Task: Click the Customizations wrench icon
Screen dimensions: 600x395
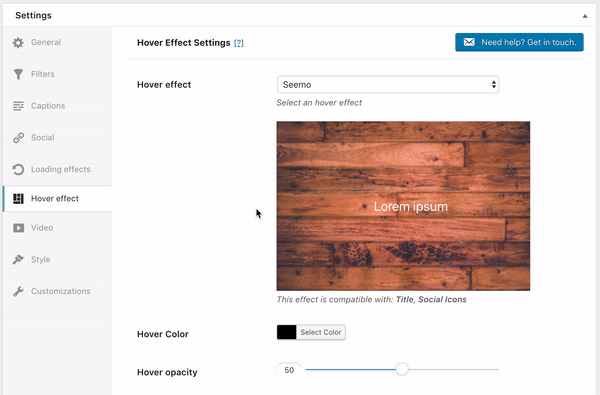Action: click(18, 291)
